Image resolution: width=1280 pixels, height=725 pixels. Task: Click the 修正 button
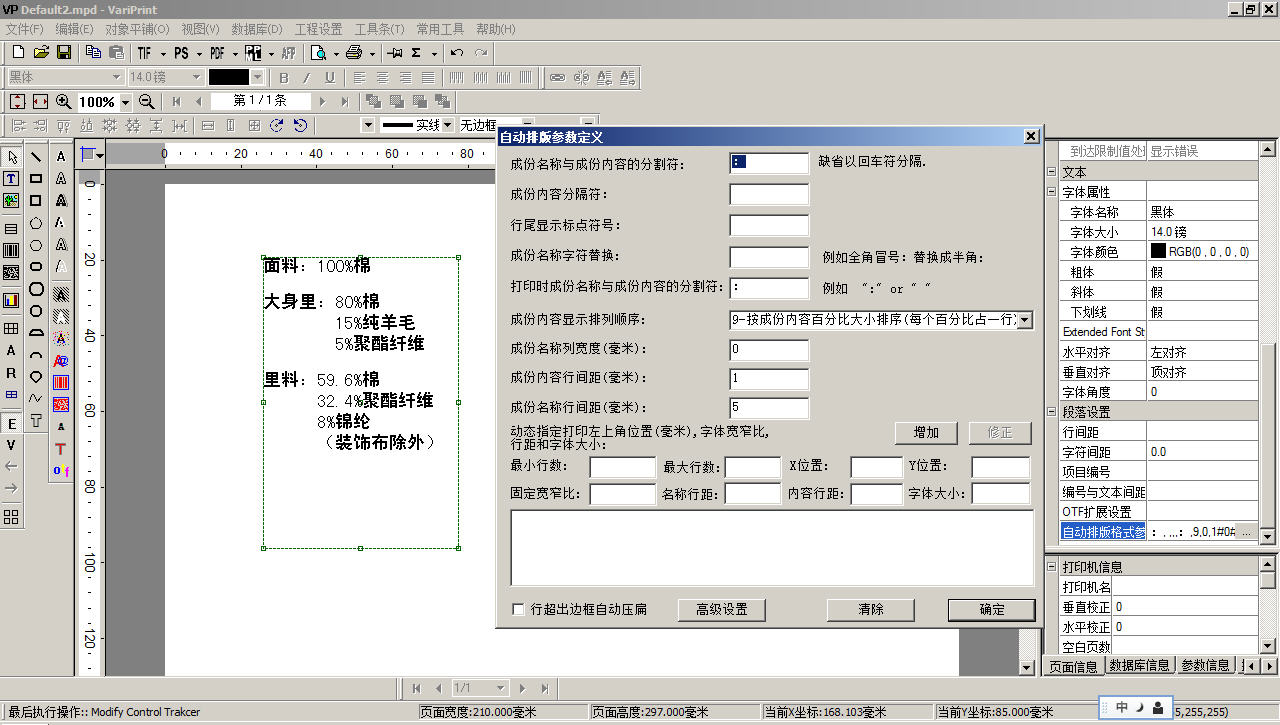1000,432
